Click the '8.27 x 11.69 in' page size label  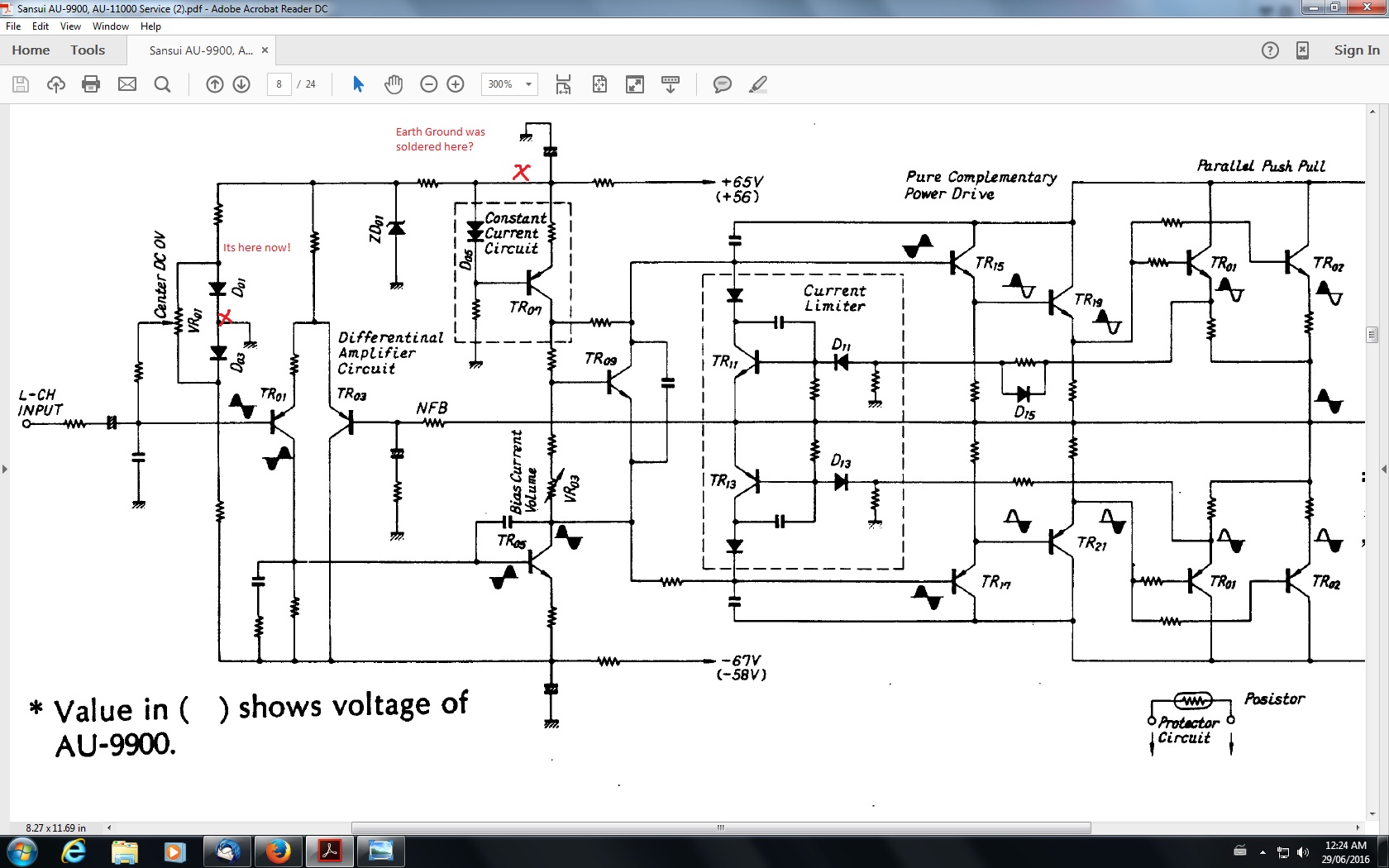tap(55, 827)
